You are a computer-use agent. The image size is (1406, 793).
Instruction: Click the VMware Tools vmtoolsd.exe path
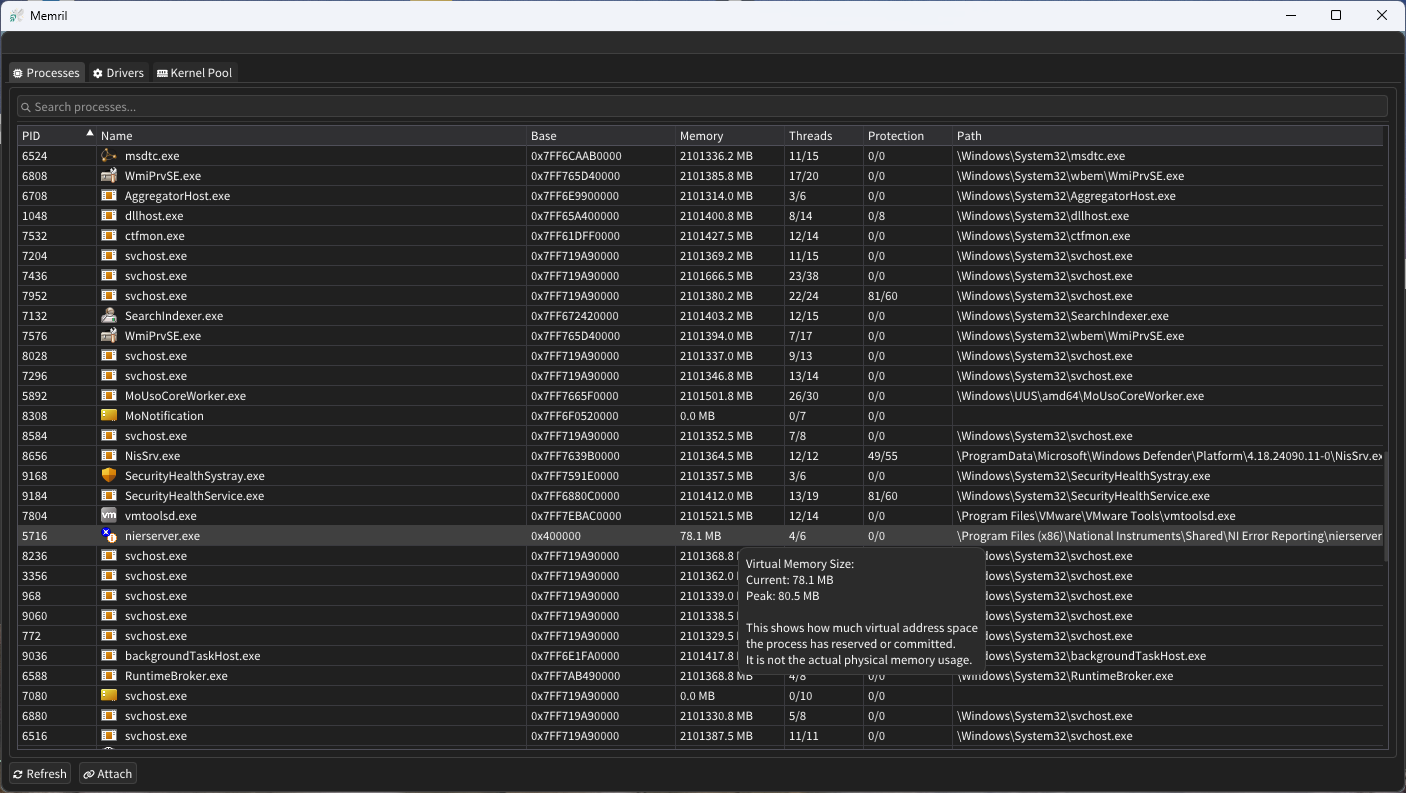pyautogui.click(x=1096, y=516)
